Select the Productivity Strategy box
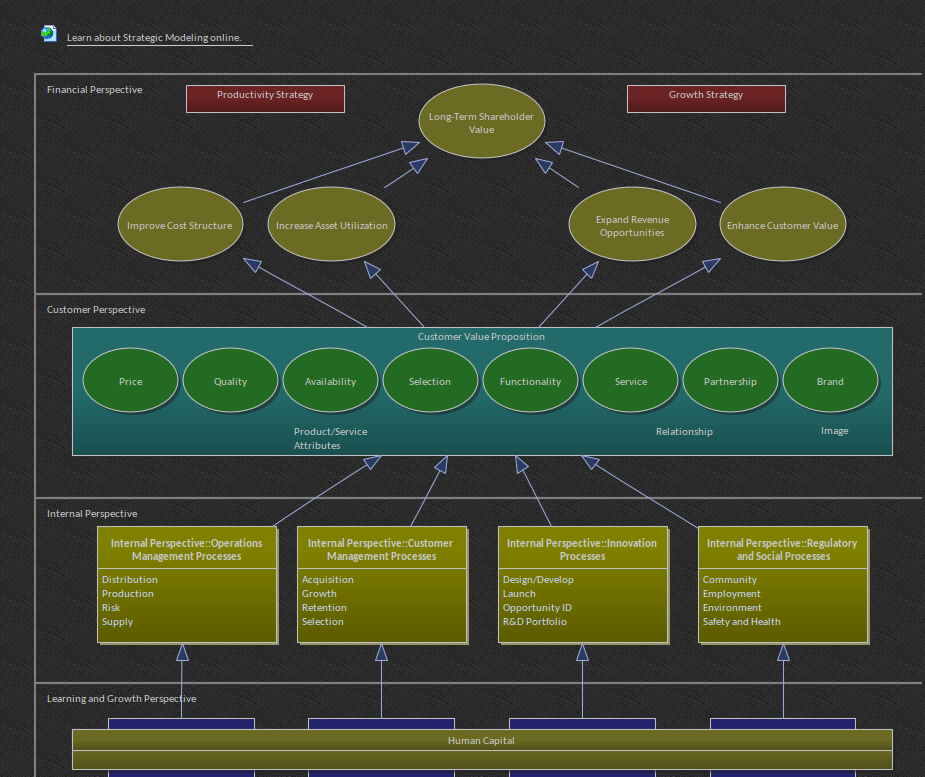This screenshot has width=925, height=777. 265,98
